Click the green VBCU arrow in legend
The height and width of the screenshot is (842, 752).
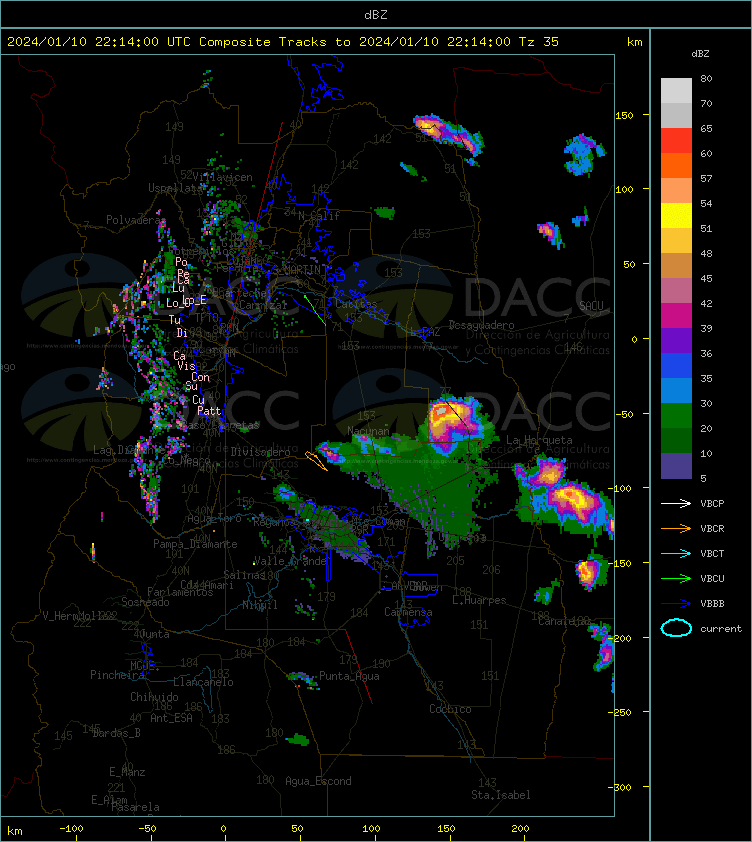coord(676,578)
